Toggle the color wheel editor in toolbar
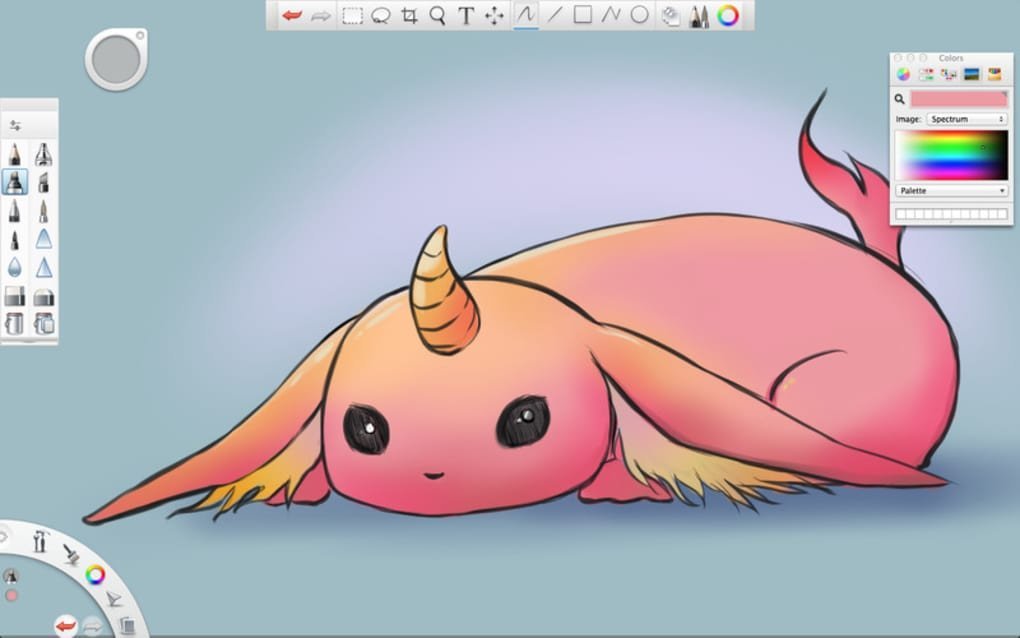 (x=729, y=15)
